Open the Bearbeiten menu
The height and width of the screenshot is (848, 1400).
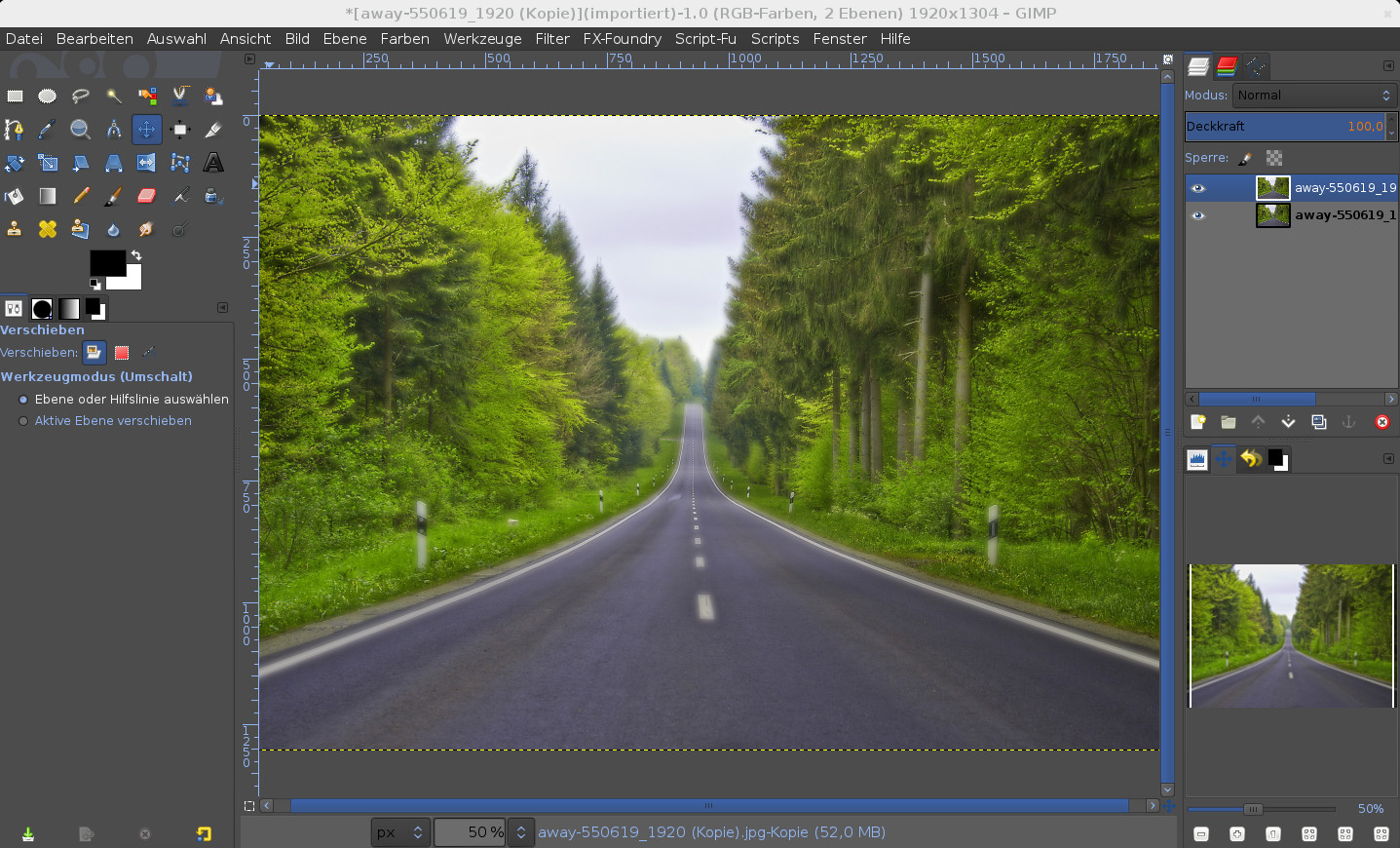click(95, 39)
